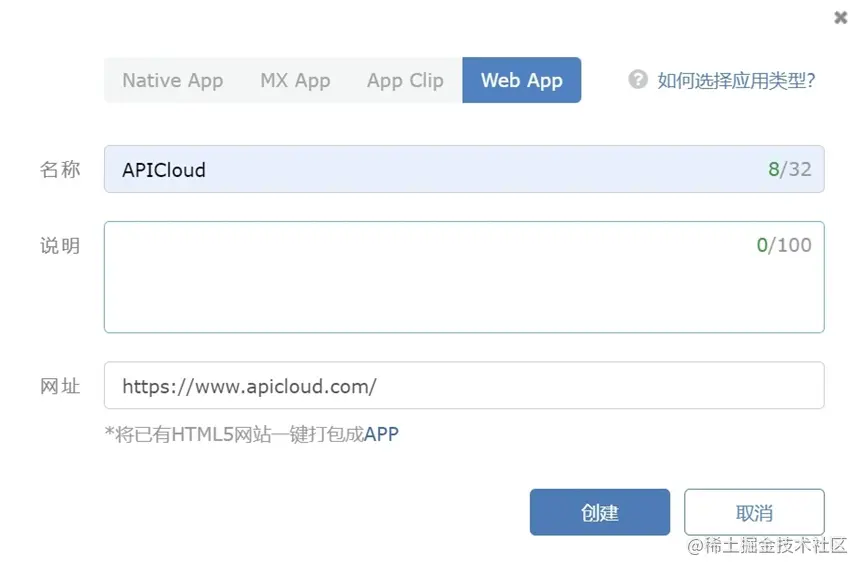Switch to the App Clip tab
The height and width of the screenshot is (573, 865).
pyautogui.click(x=405, y=80)
